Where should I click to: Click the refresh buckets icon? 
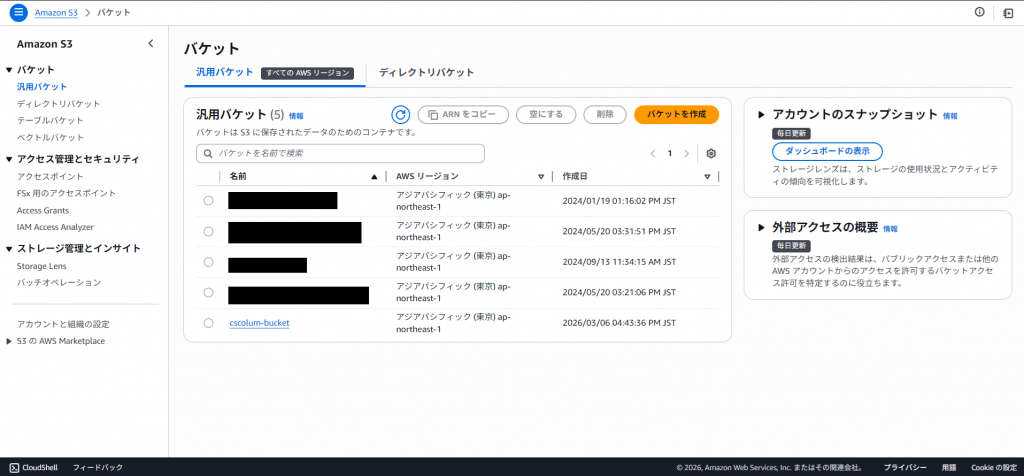[400, 115]
